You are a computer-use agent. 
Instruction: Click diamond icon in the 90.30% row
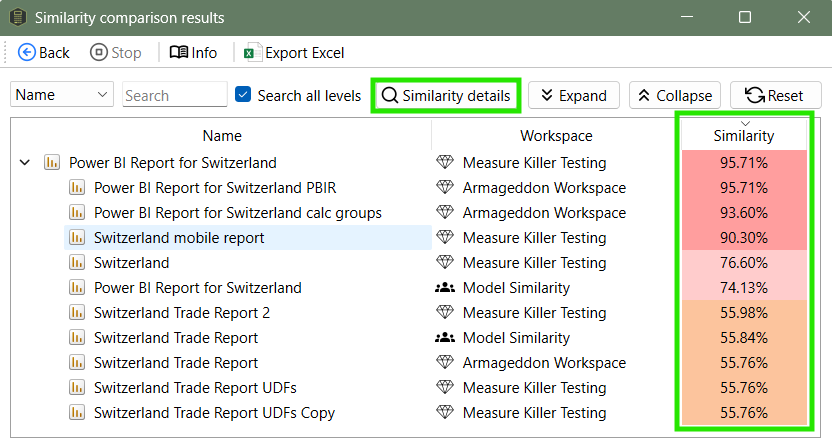point(445,237)
